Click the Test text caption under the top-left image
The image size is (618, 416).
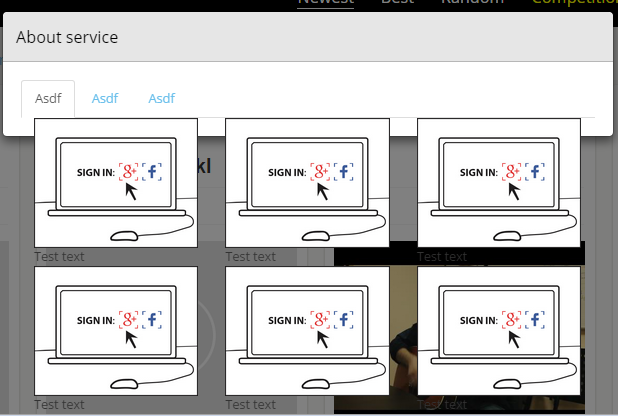coord(59,257)
